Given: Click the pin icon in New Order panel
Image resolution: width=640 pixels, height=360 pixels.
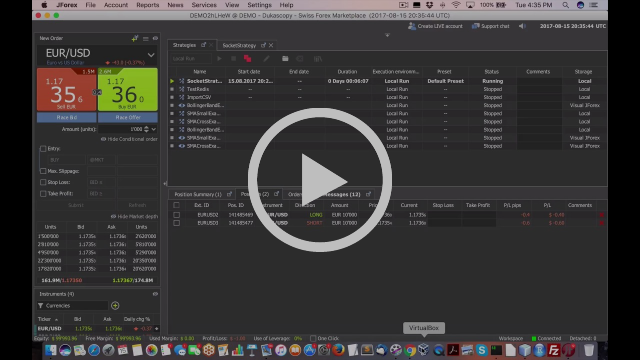Looking at the screenshot, I should (135, 38).
